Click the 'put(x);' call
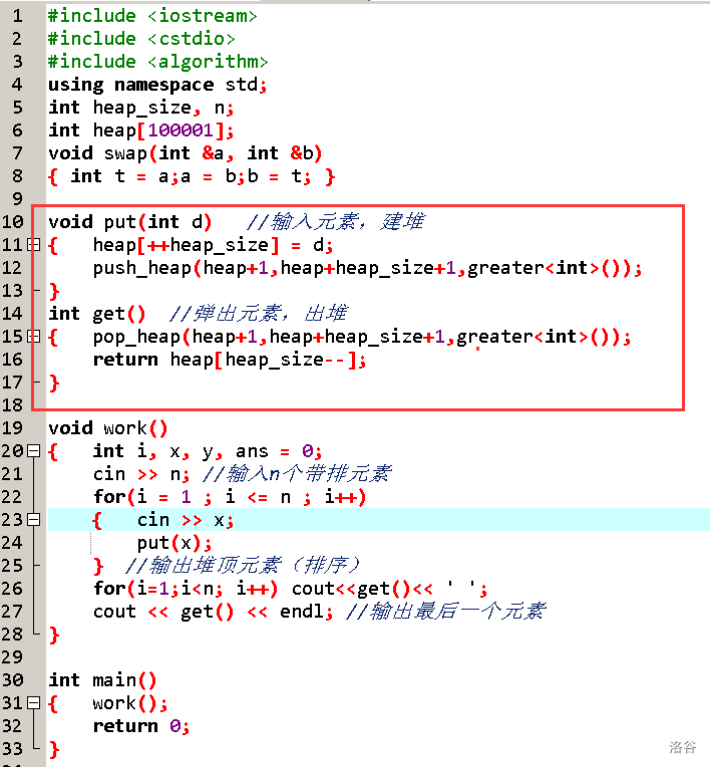The image size is (710, 767). pyautogui.click(x=174, y=543)
